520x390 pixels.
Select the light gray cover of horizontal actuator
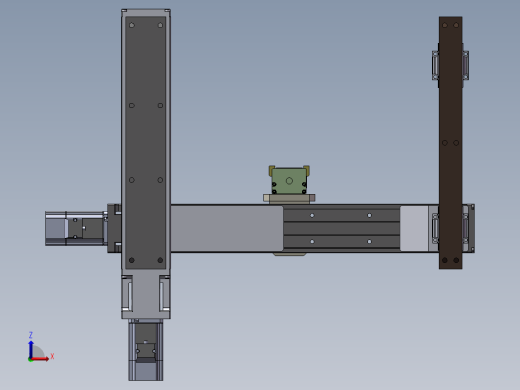[227, 228]
